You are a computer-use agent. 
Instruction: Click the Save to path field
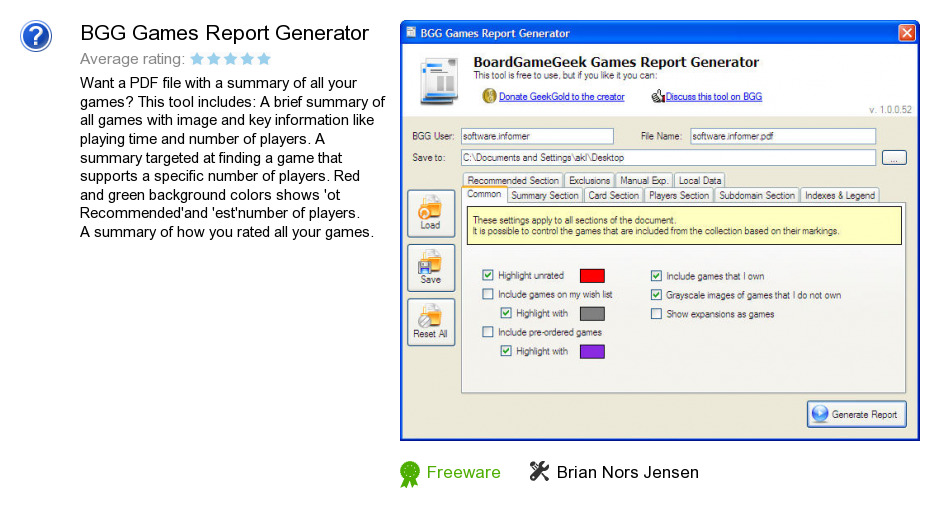pyautogui.click(x=668, y=158)
